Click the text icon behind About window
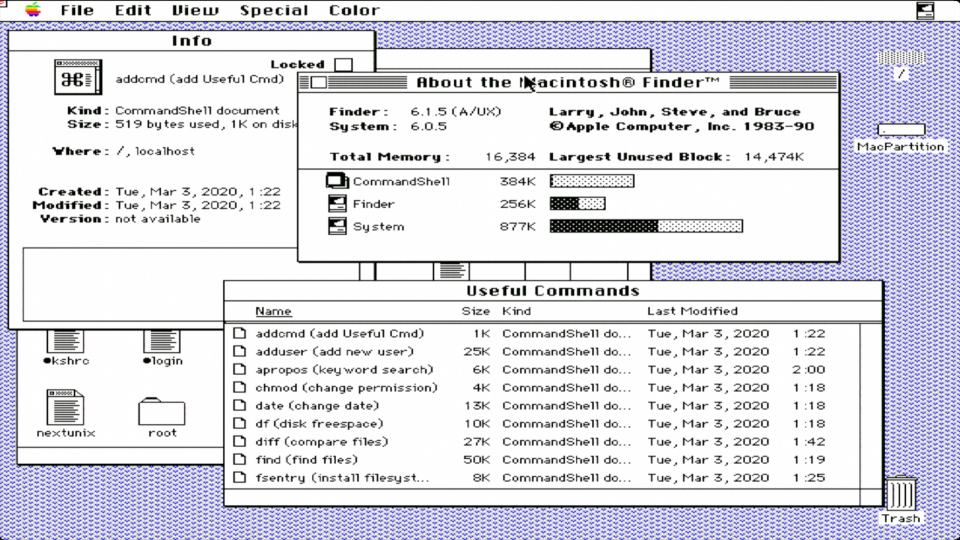Image resolution: width=960 pixels, height=540 pixels. click(452, 271)
